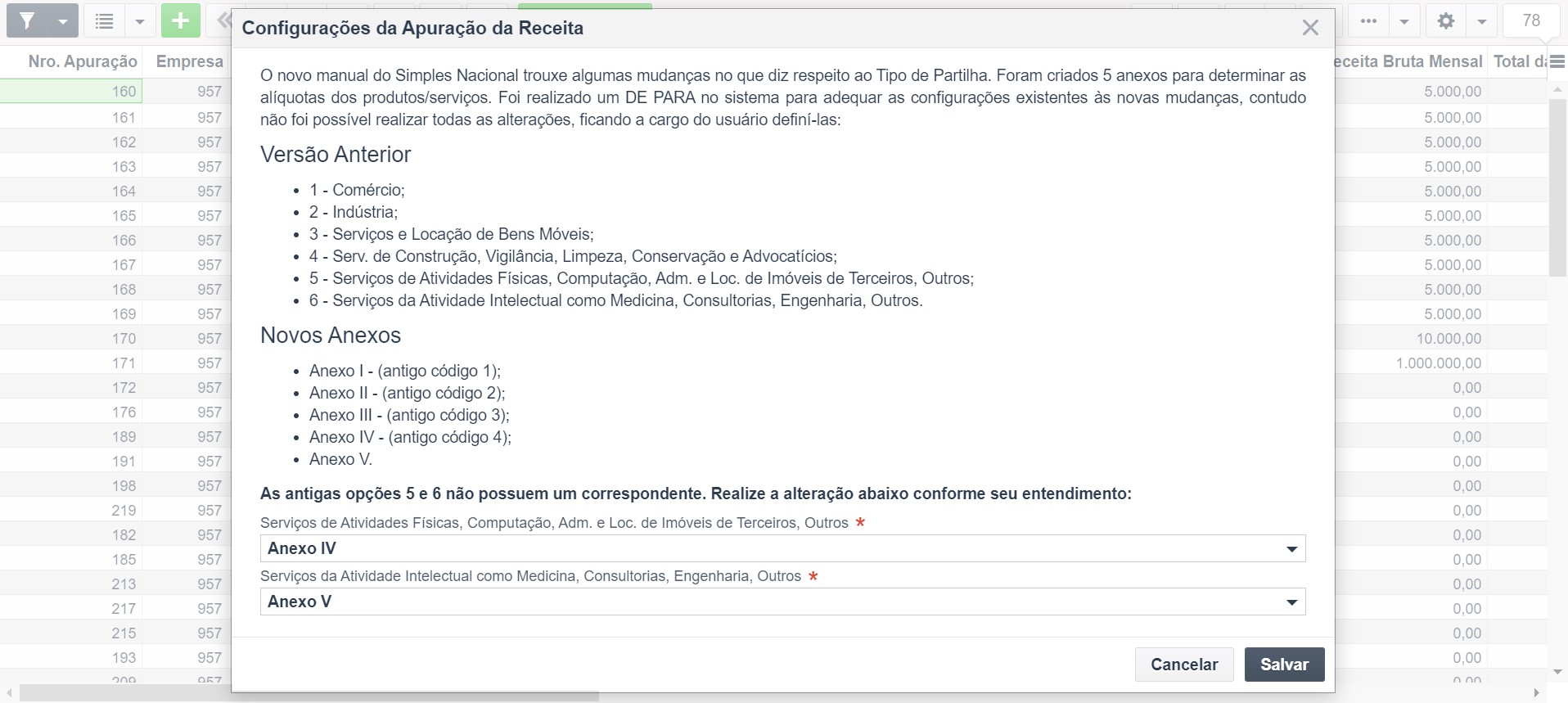Viewport: 1568px width, 703px height.
Task: Expand the more options dropdown arrow
Action: pyautogui.click(x=1404, y=21)
